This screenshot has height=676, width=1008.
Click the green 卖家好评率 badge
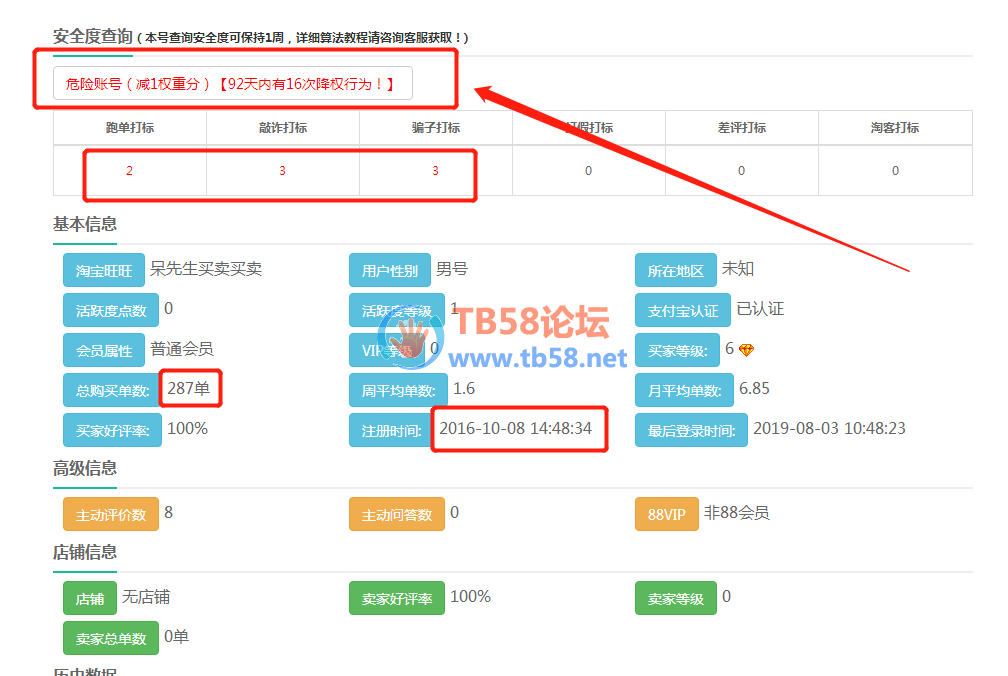coord(397,598)
